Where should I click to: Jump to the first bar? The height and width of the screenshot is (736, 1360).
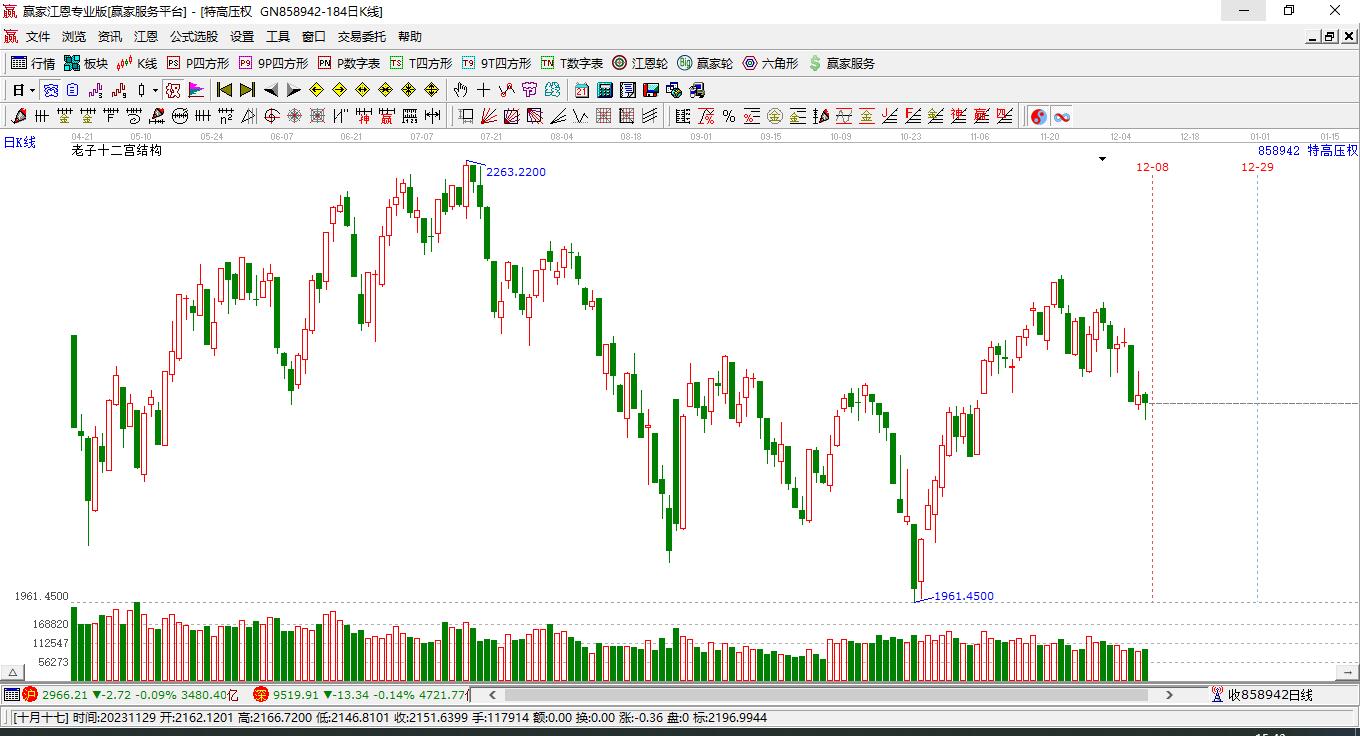pos(225,90)
